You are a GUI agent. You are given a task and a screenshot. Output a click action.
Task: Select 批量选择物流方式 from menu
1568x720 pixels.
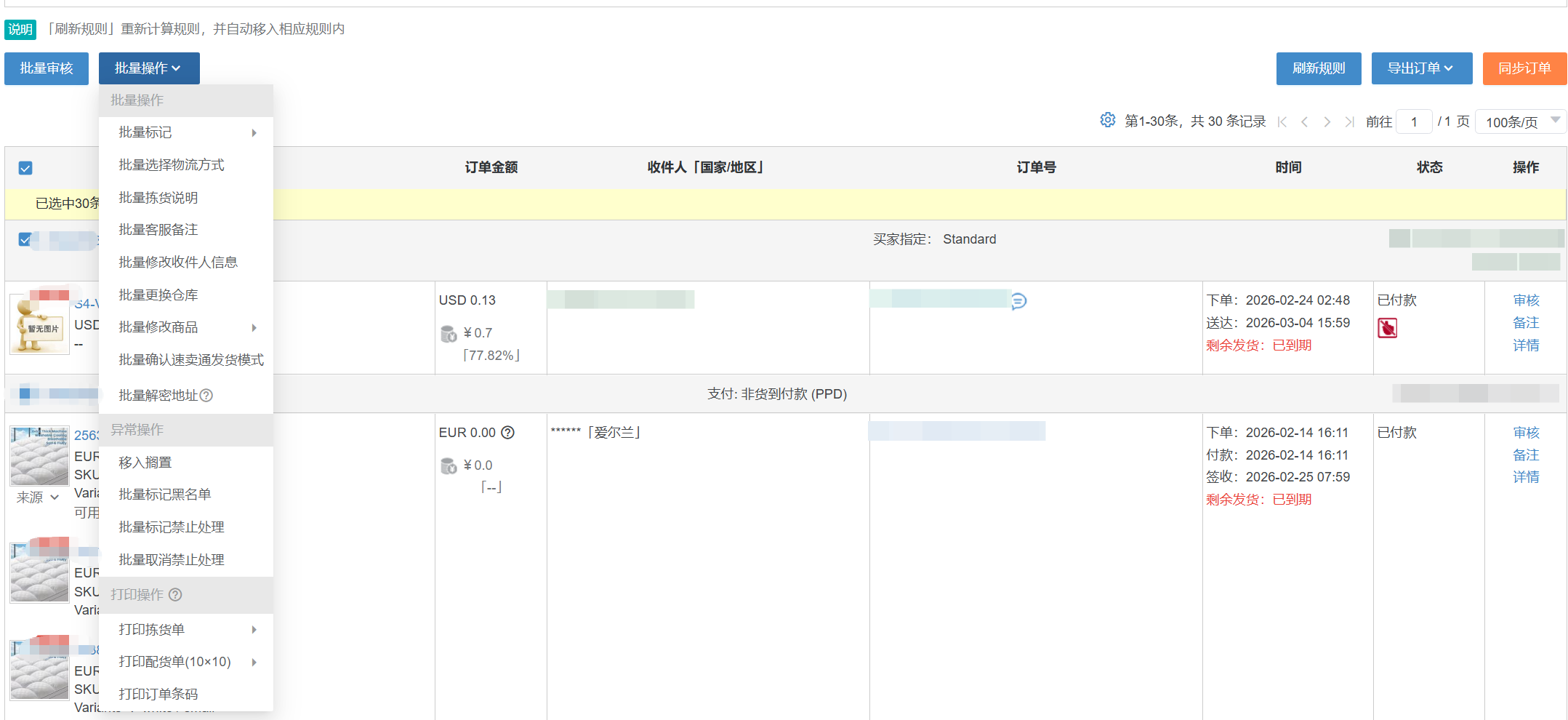[x=172, y=165]
